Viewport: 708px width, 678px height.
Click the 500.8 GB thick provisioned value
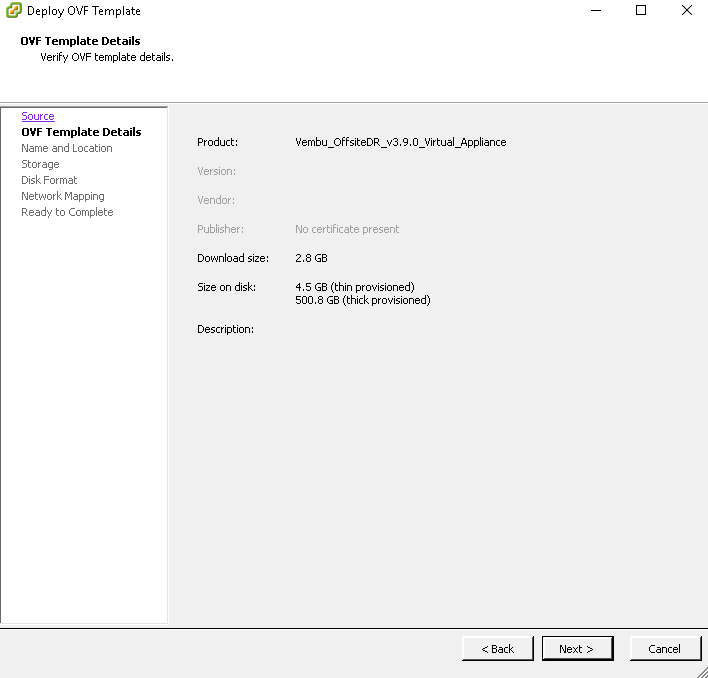pos(363,300)
